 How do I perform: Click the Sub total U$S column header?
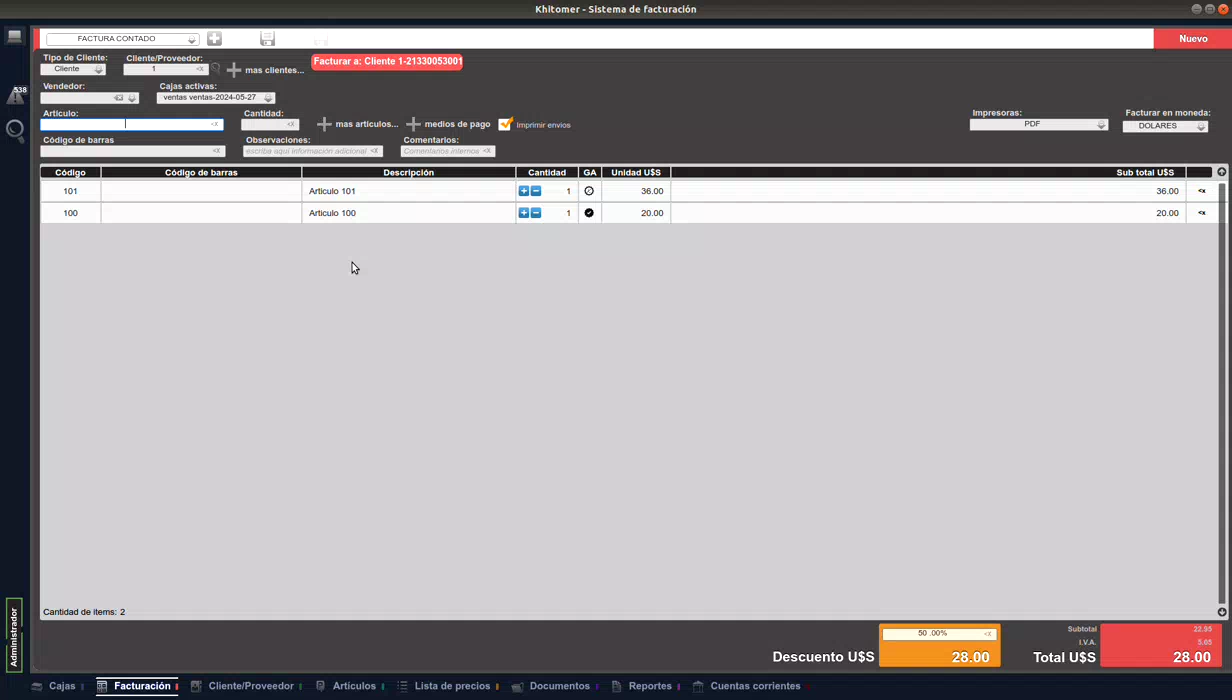[x=928, y=172]
